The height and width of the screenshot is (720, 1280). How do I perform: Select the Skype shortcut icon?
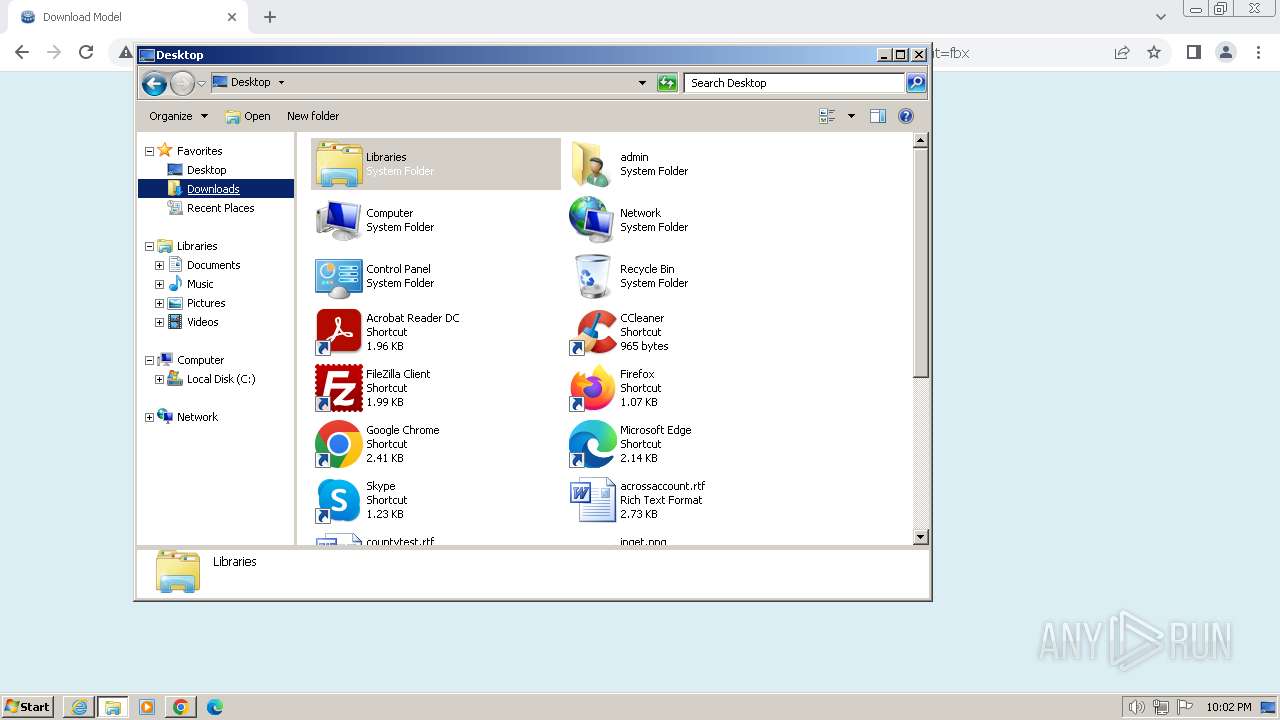point(339,500)
